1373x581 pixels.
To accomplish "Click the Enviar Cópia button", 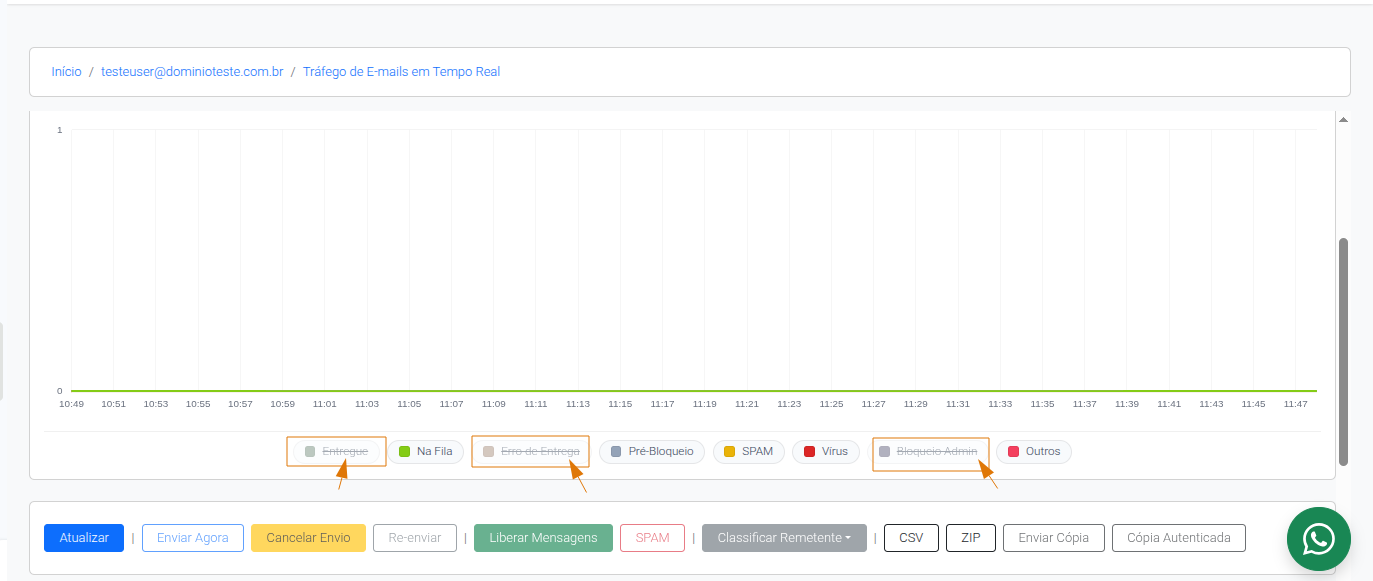I will [1053, 538].
